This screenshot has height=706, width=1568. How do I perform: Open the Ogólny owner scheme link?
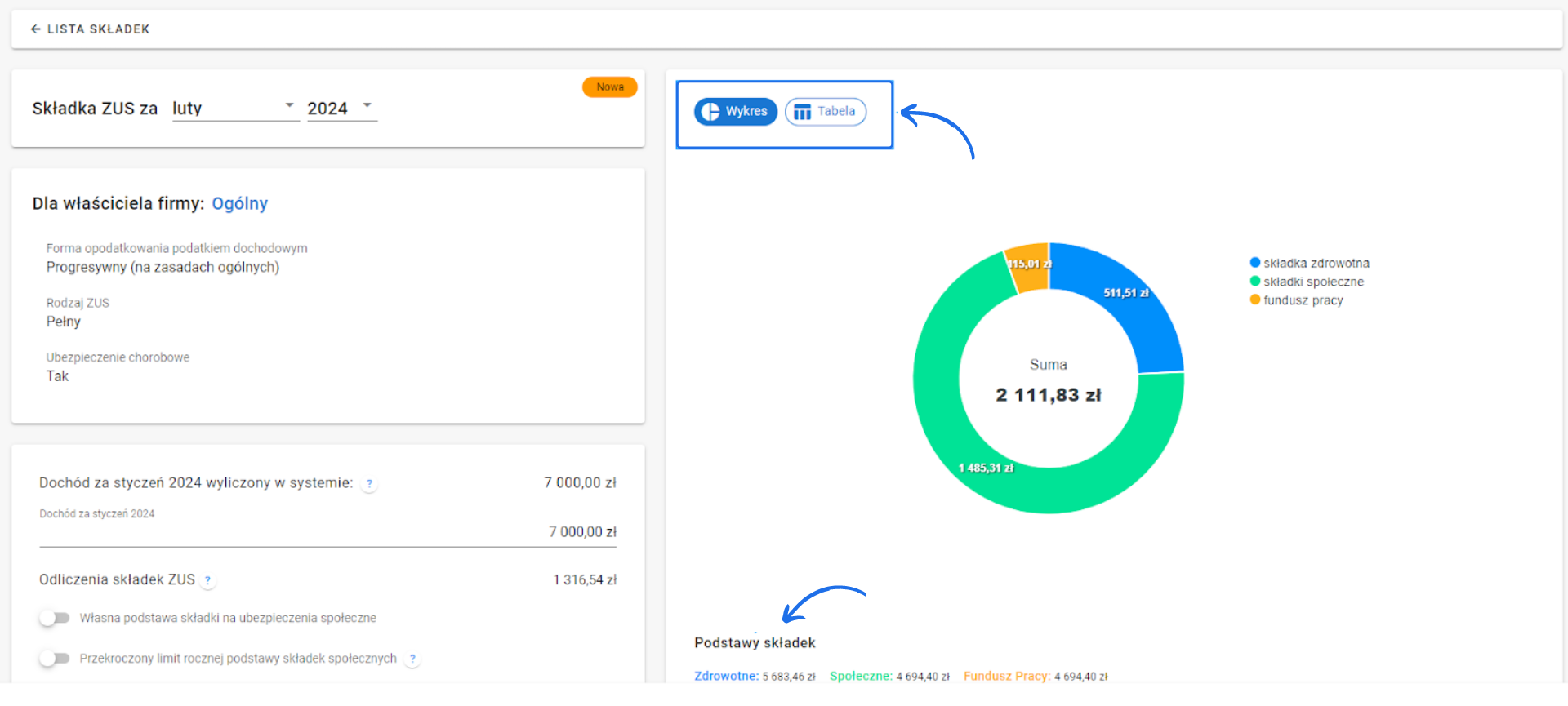tap(239, 203)
